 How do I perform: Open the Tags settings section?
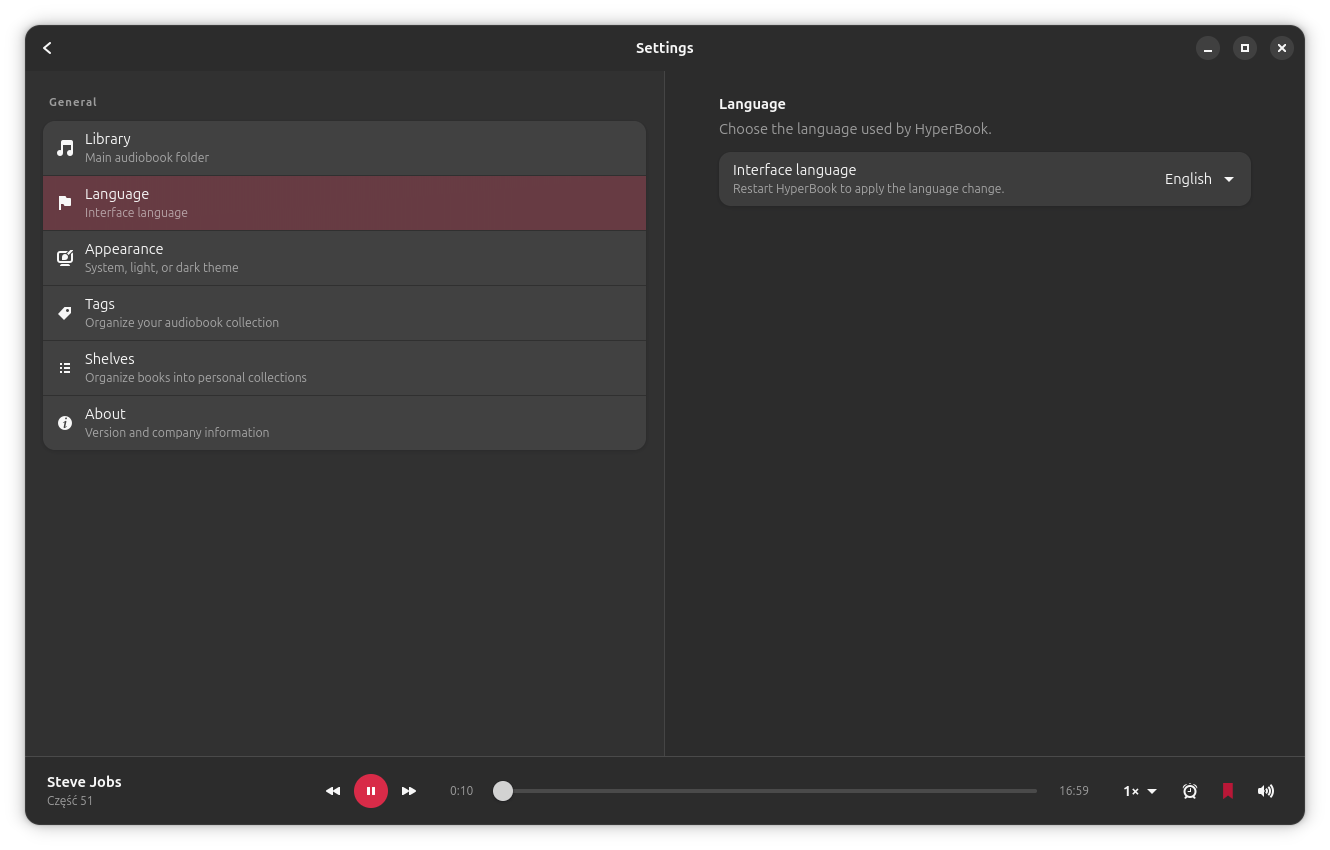pos(344,313)
